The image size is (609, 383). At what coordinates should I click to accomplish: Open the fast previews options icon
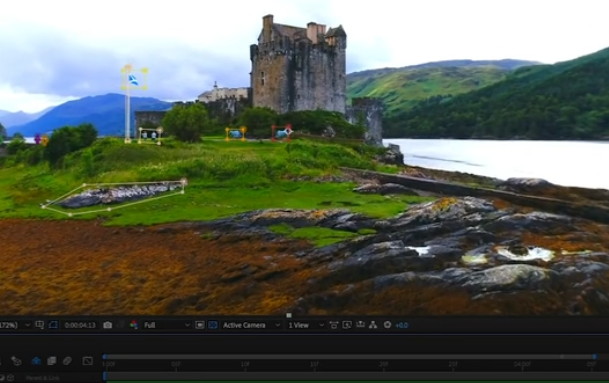click(x=347, y=325)
